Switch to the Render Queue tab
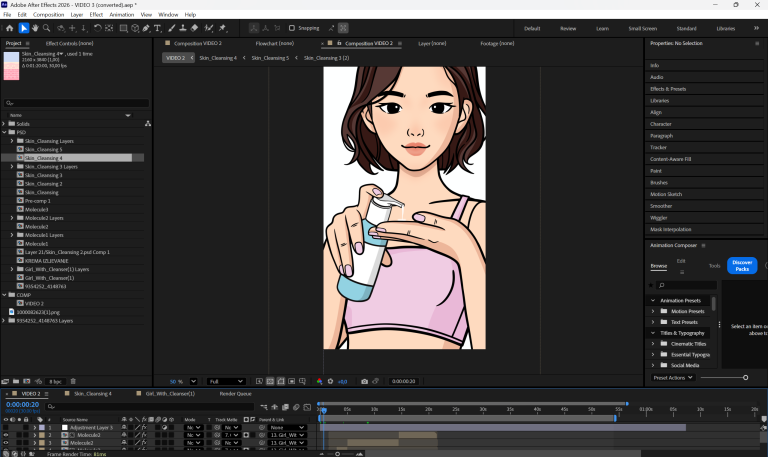This screenshot has height=457, width=768. (x=235, y=394)
